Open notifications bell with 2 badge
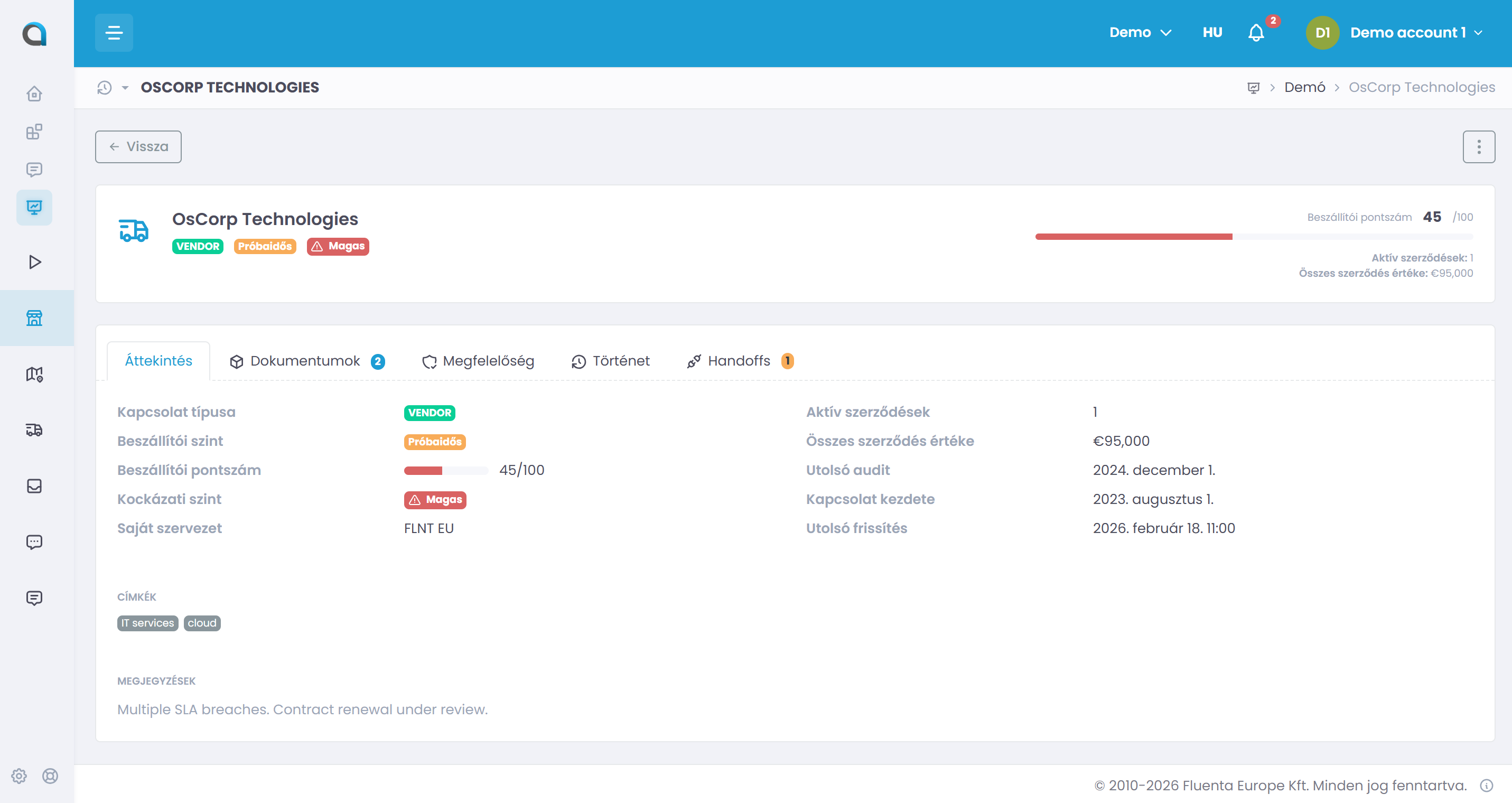 (1257, 32)
